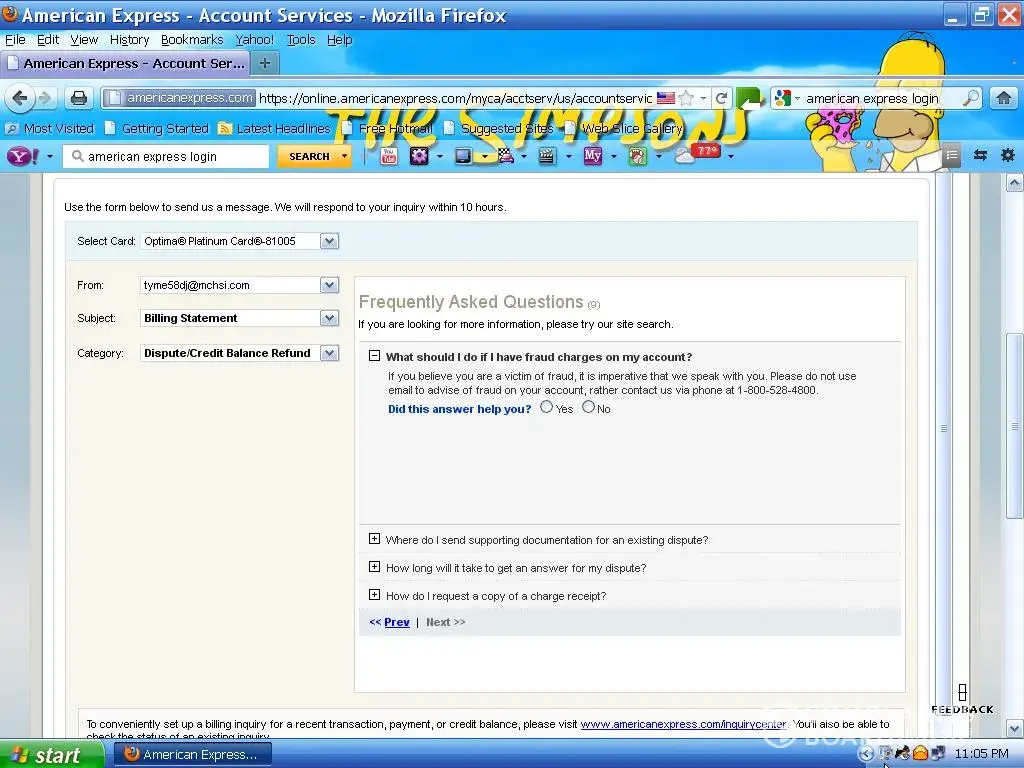This screenshot has width=1024, height=768.
Task: Open the Category dropdown
Action: [x=329, y=353]
